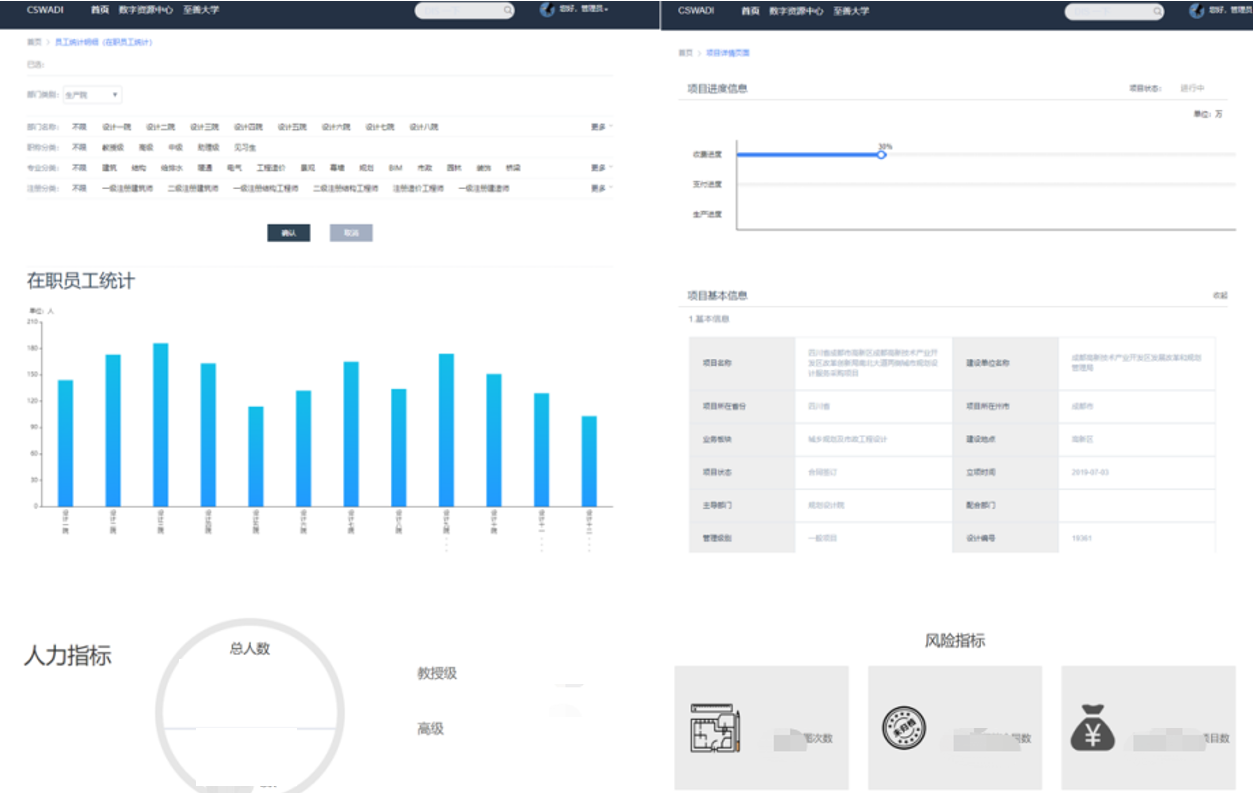
Task: Click the search magnifier in right header
Action: 1157,11
